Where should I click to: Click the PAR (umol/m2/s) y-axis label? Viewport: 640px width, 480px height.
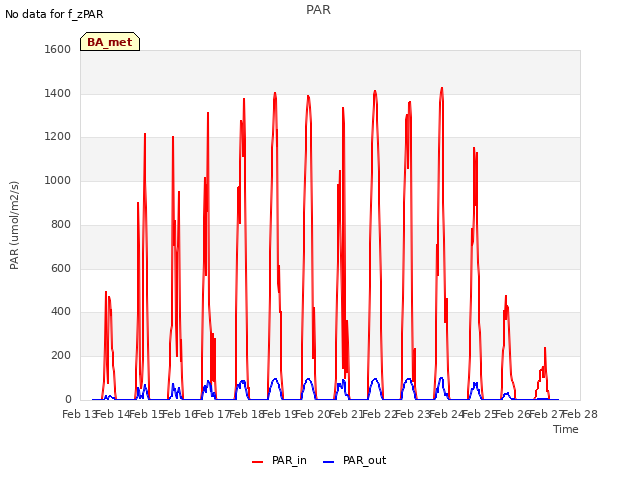pos(14,225)
